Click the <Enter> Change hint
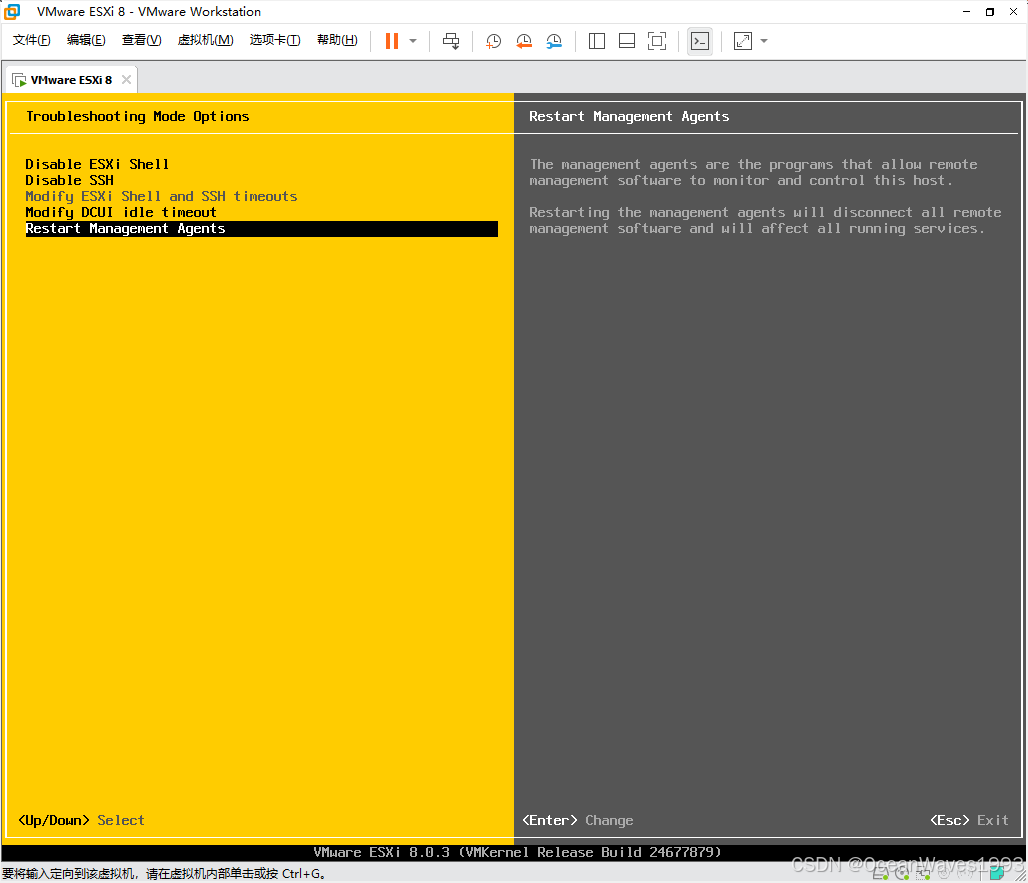This screenshot has height=883, width=1028. coord(578,820)
